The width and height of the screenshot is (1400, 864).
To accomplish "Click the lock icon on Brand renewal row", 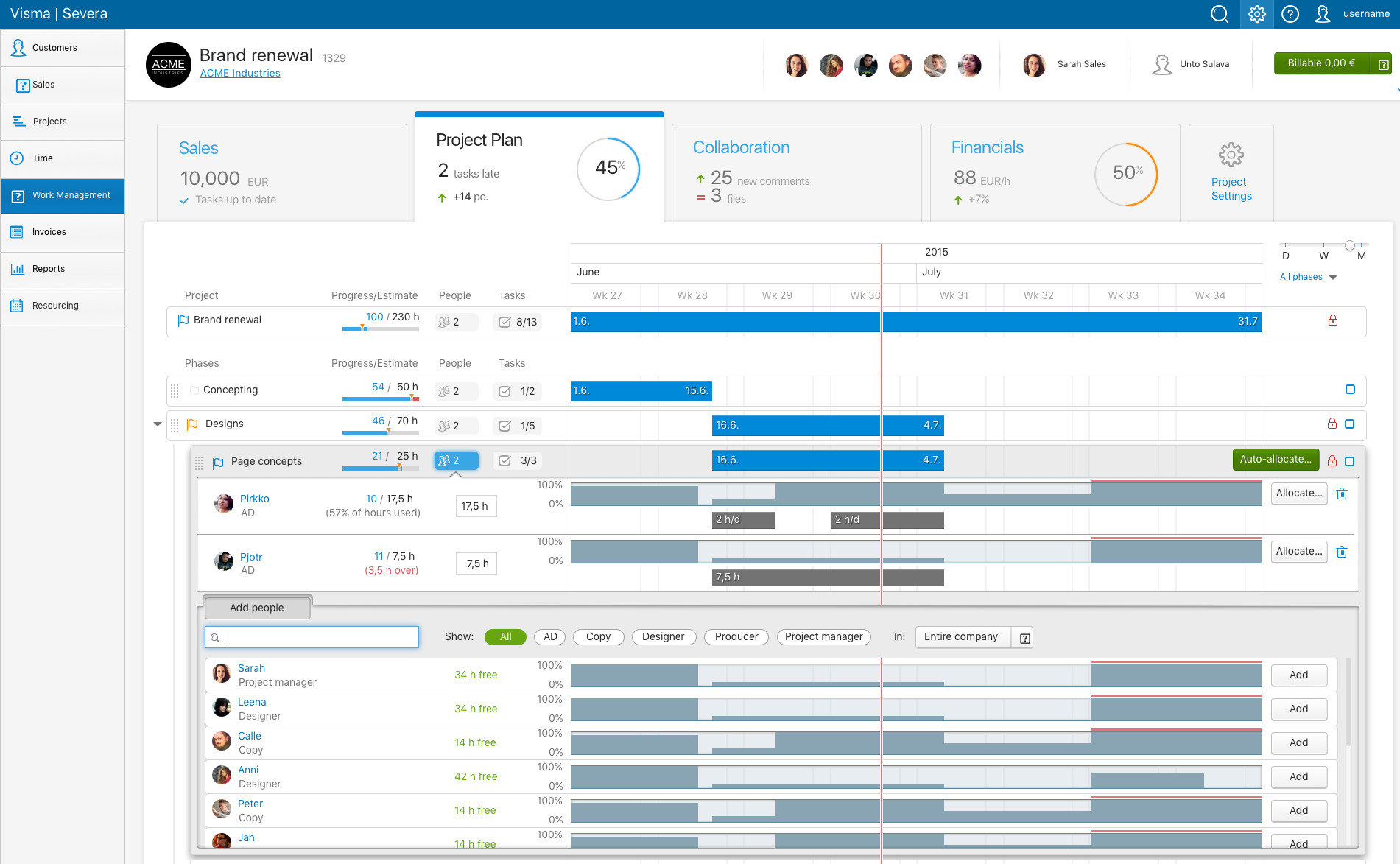I will [x=1333, y=320].
